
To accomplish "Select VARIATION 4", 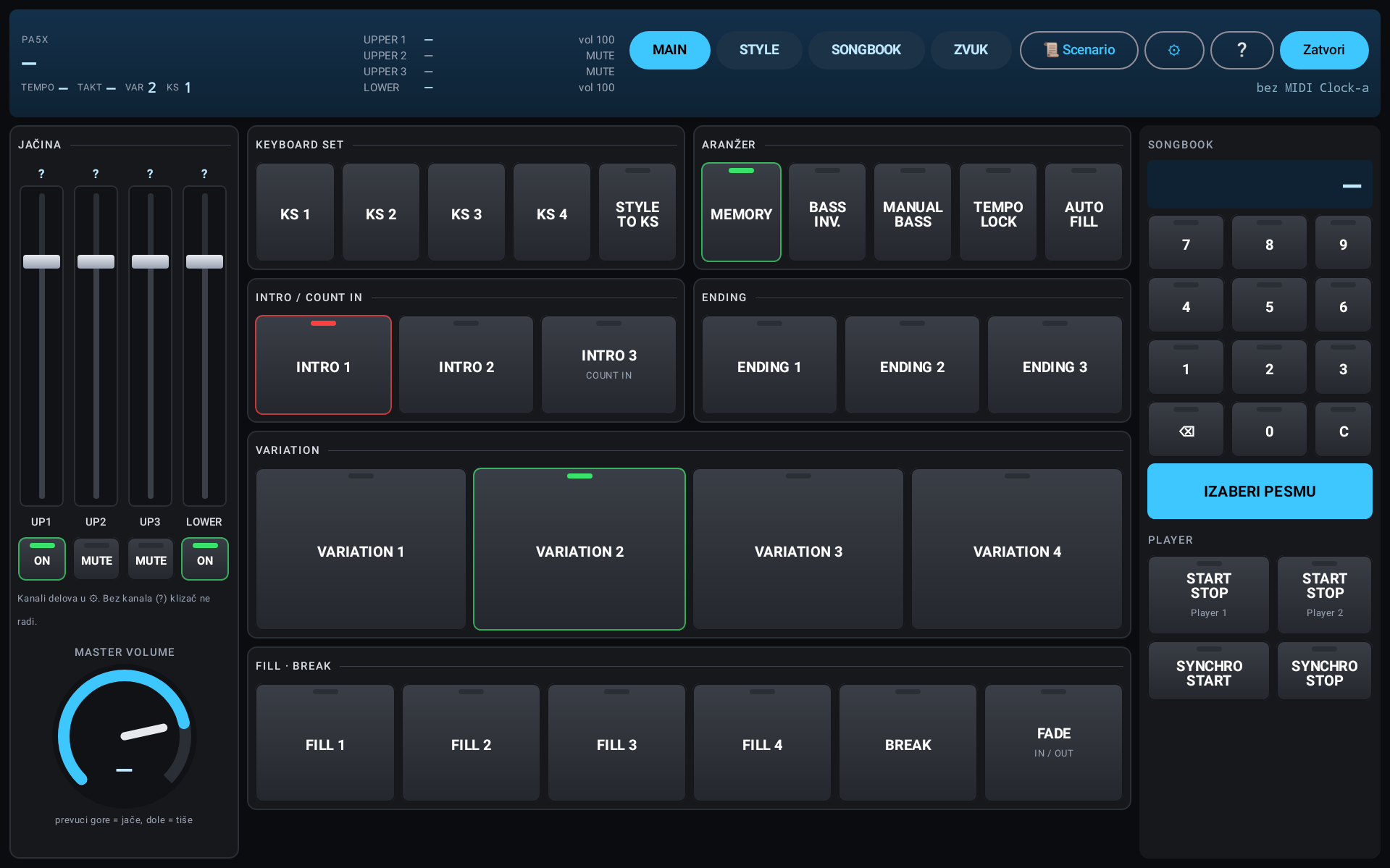I will click(1017, 549).
